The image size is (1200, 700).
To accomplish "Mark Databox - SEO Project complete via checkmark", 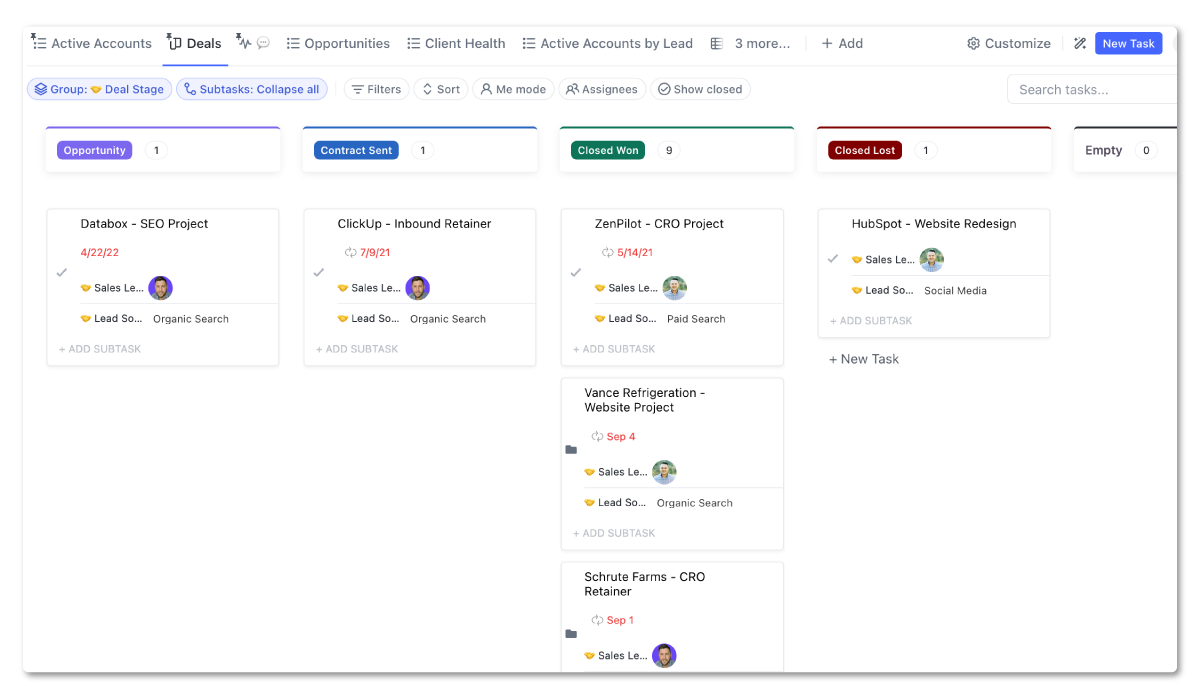I will coord(61,271).
